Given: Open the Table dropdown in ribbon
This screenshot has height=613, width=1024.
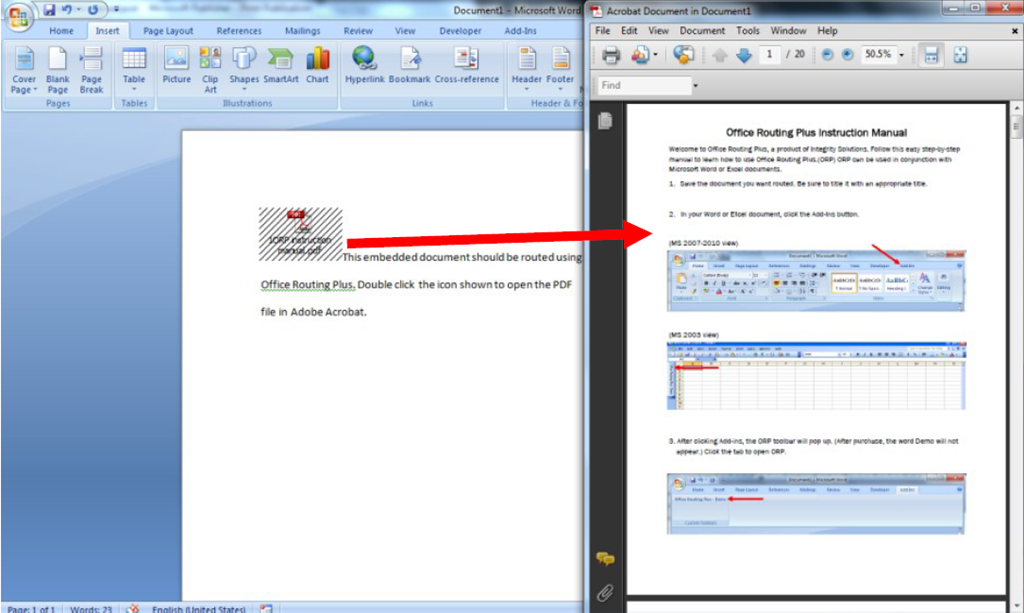Looking at the screenshot, I should pyautogui.click(x=134, y=70).
